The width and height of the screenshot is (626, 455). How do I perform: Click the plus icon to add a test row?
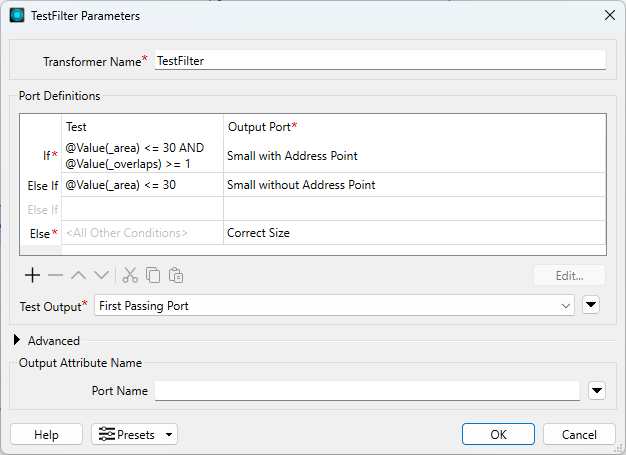[x=32, y=275]
